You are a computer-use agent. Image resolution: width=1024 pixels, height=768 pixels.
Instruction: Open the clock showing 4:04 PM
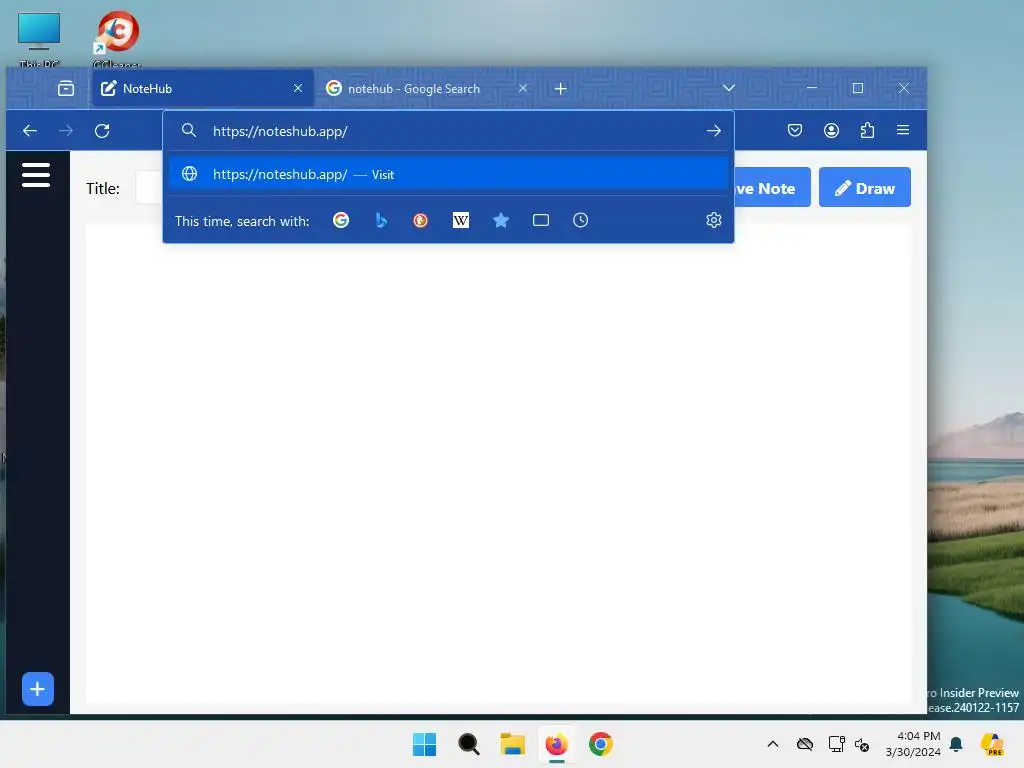click(x=913, y=744)
